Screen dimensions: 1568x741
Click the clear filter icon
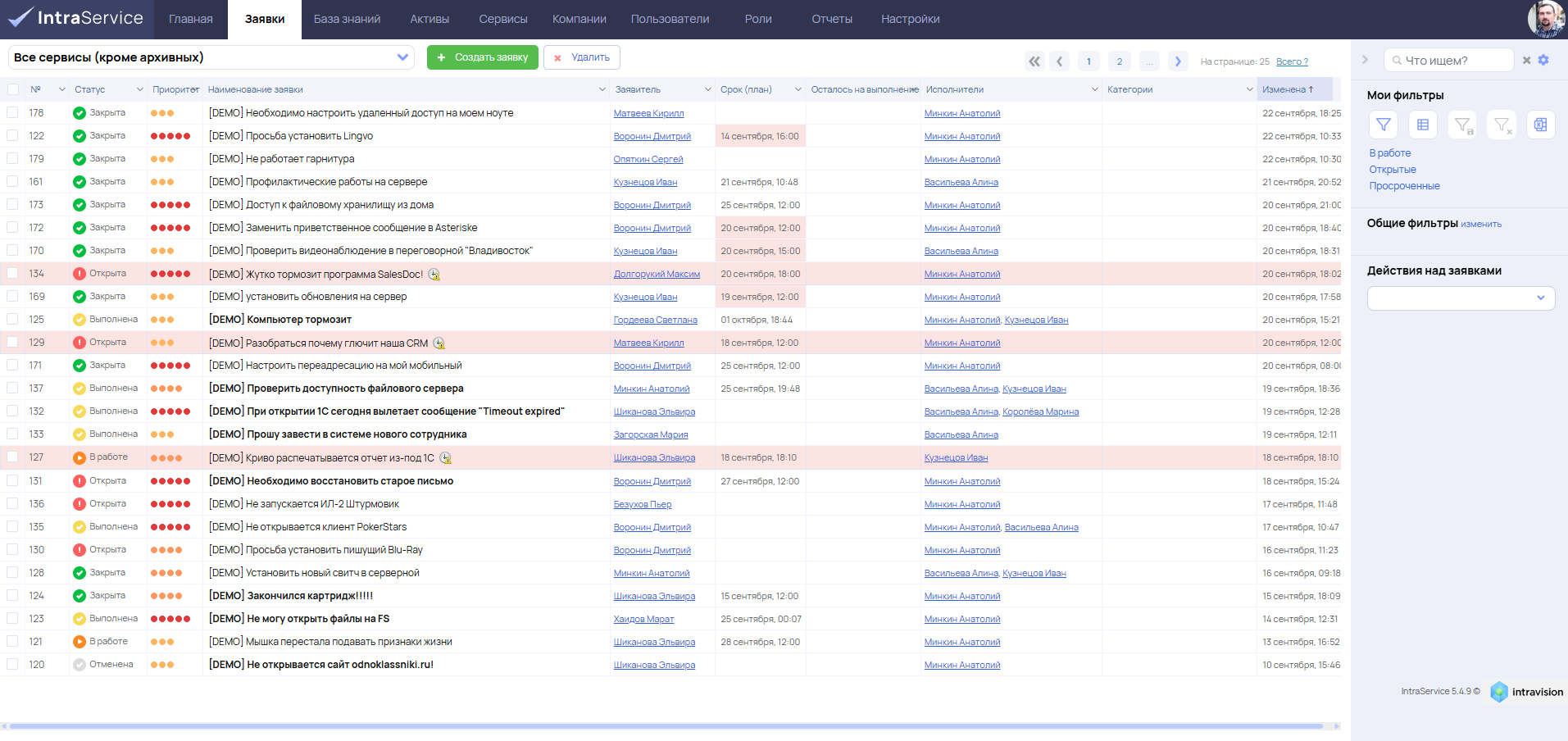(1502, 125)
